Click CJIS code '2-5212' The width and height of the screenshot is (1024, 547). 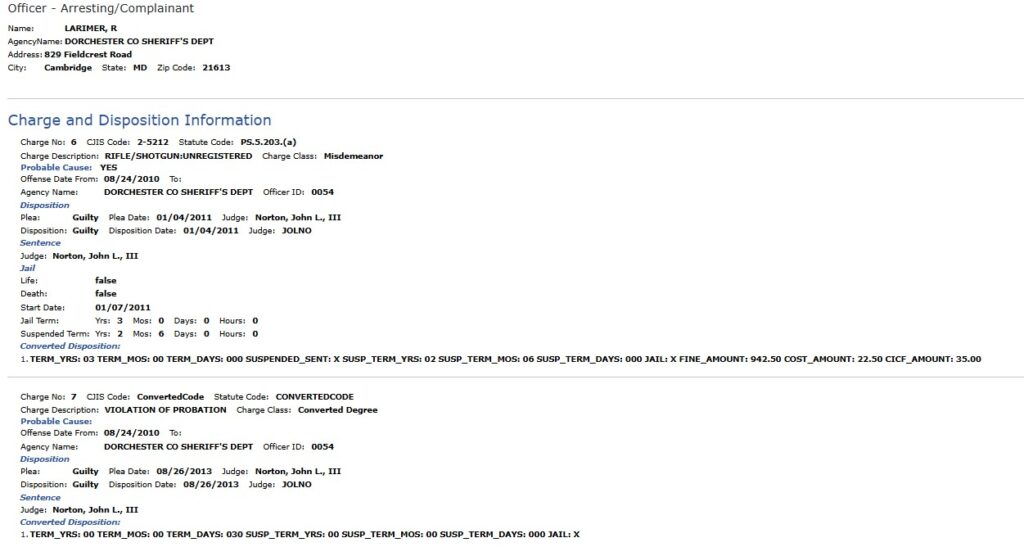tap(152, 143)
